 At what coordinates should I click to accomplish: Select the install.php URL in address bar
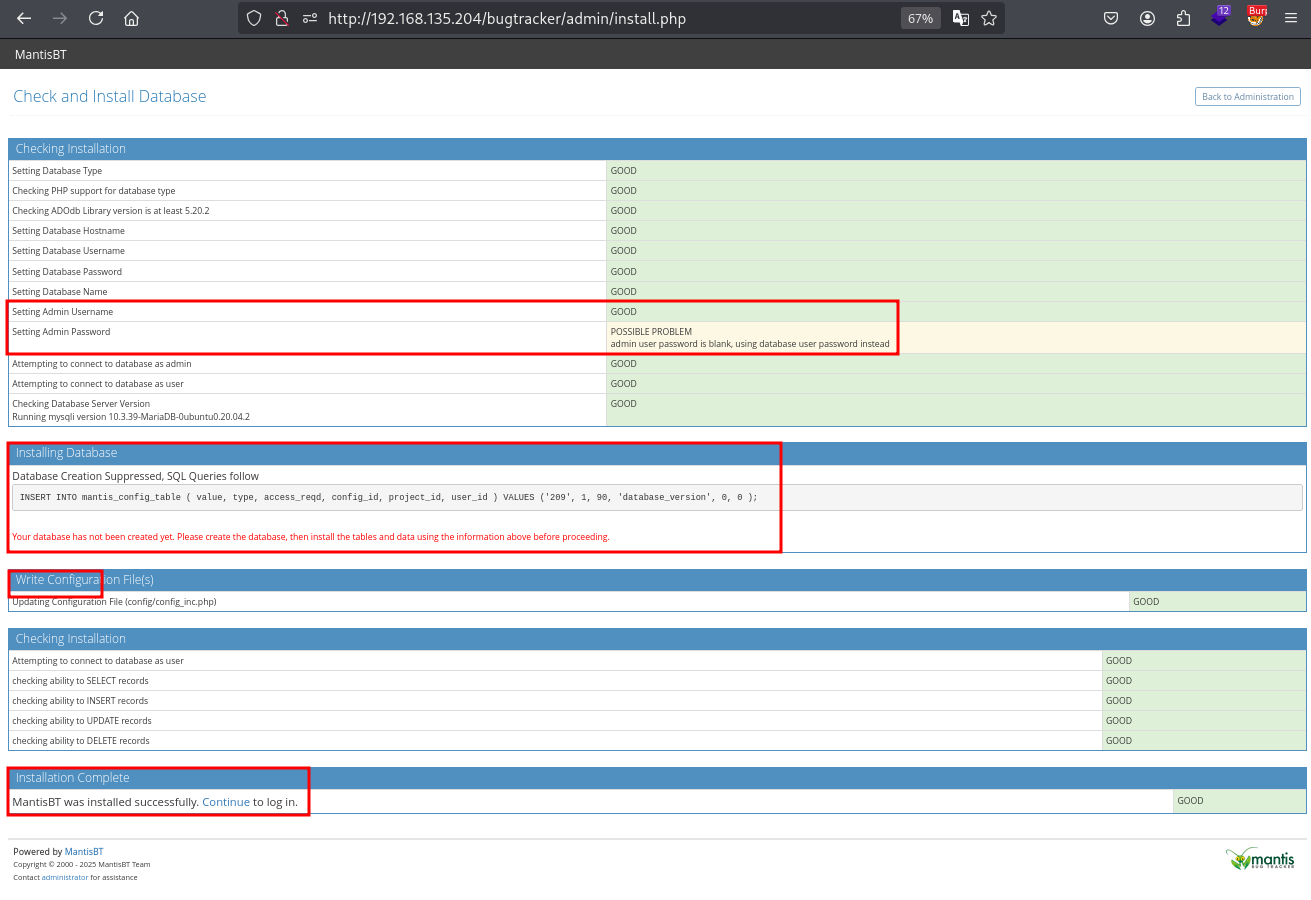(x=507, y=18)
